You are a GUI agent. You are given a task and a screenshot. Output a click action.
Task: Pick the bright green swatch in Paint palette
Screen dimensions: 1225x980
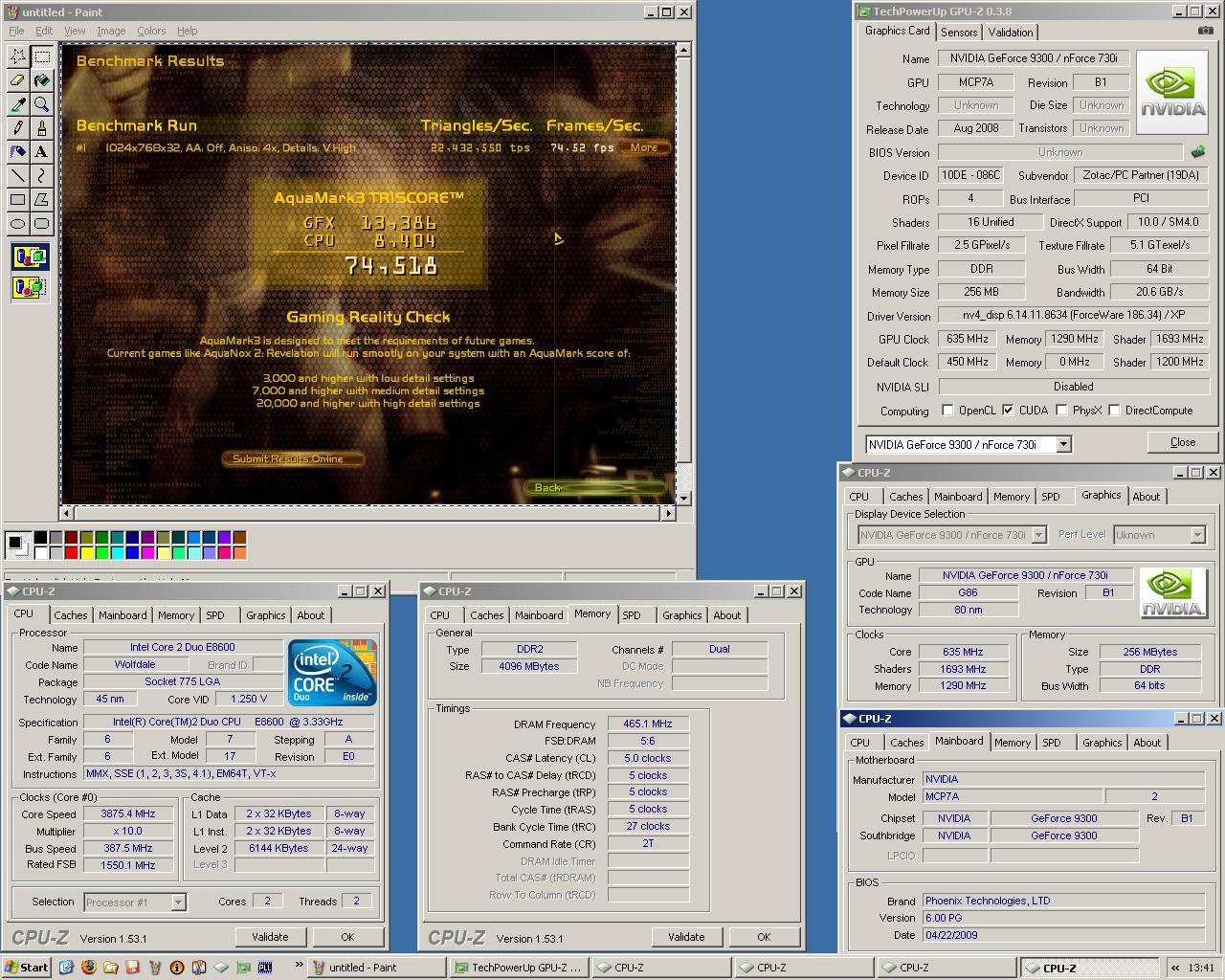101,552
